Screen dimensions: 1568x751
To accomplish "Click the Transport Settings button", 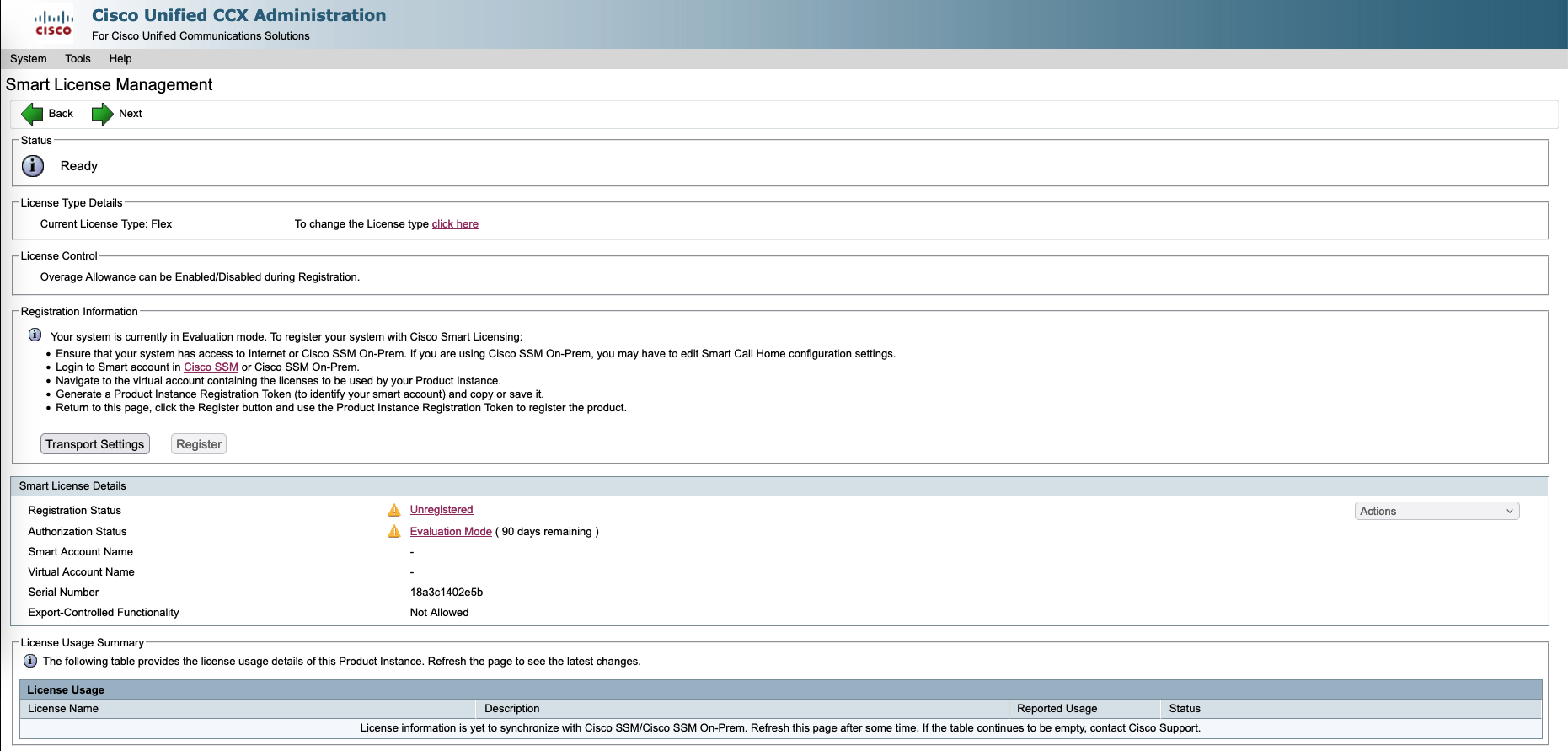I will [x=95, y=444].
